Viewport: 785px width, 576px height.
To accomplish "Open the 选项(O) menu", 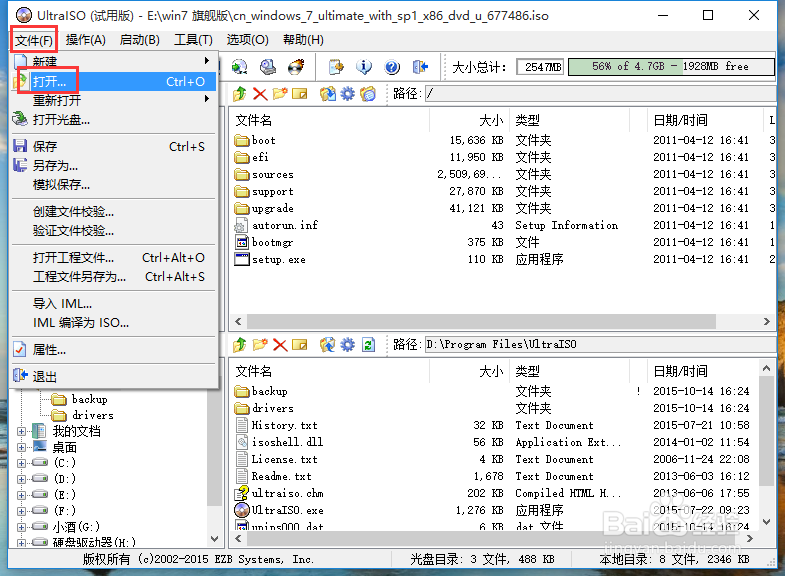I will 247,40.
